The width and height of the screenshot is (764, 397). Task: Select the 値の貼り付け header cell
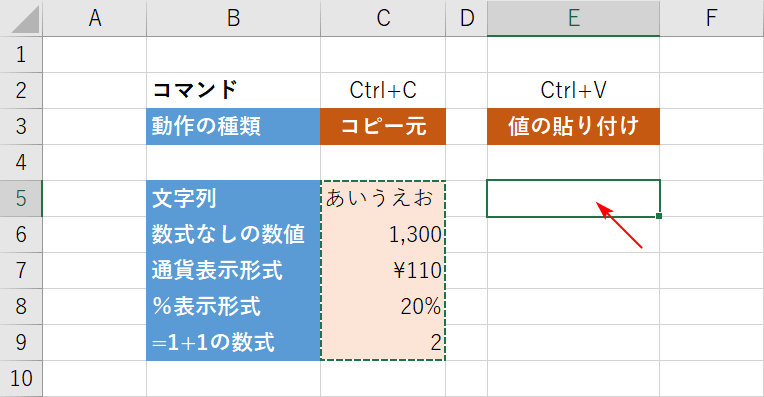pos(573,127)
